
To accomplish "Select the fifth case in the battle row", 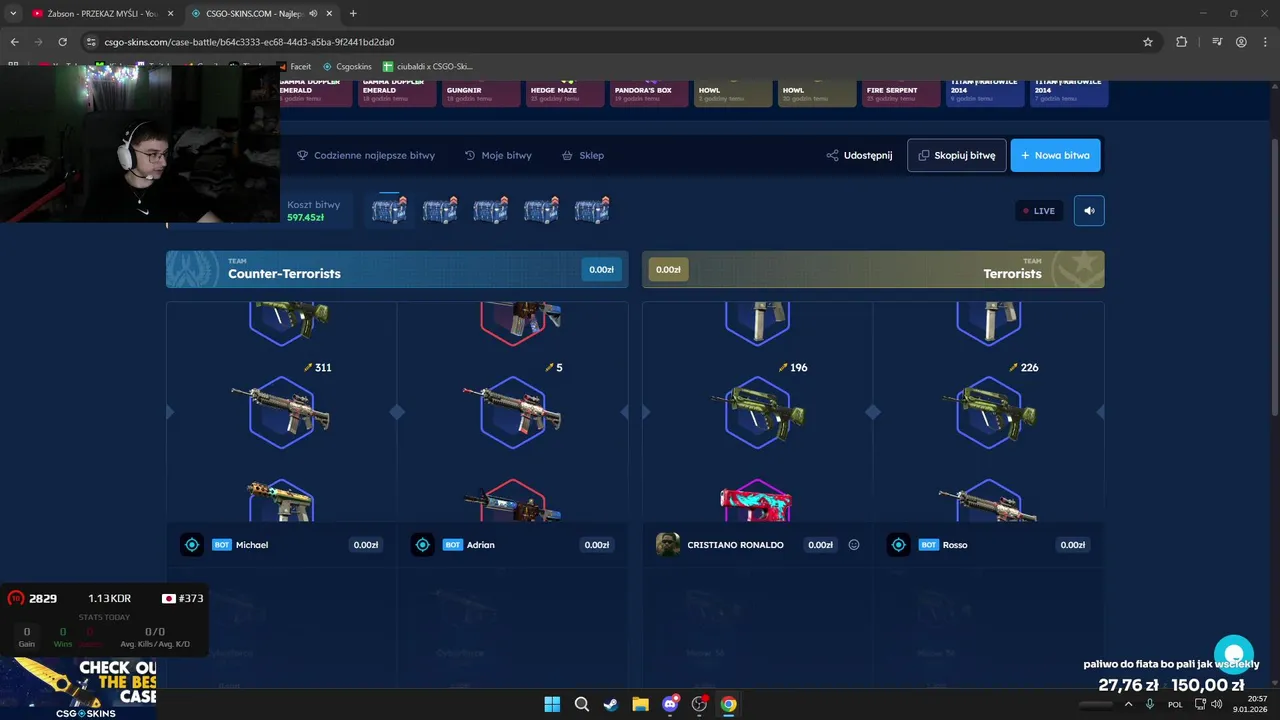I will coord(592,210).
